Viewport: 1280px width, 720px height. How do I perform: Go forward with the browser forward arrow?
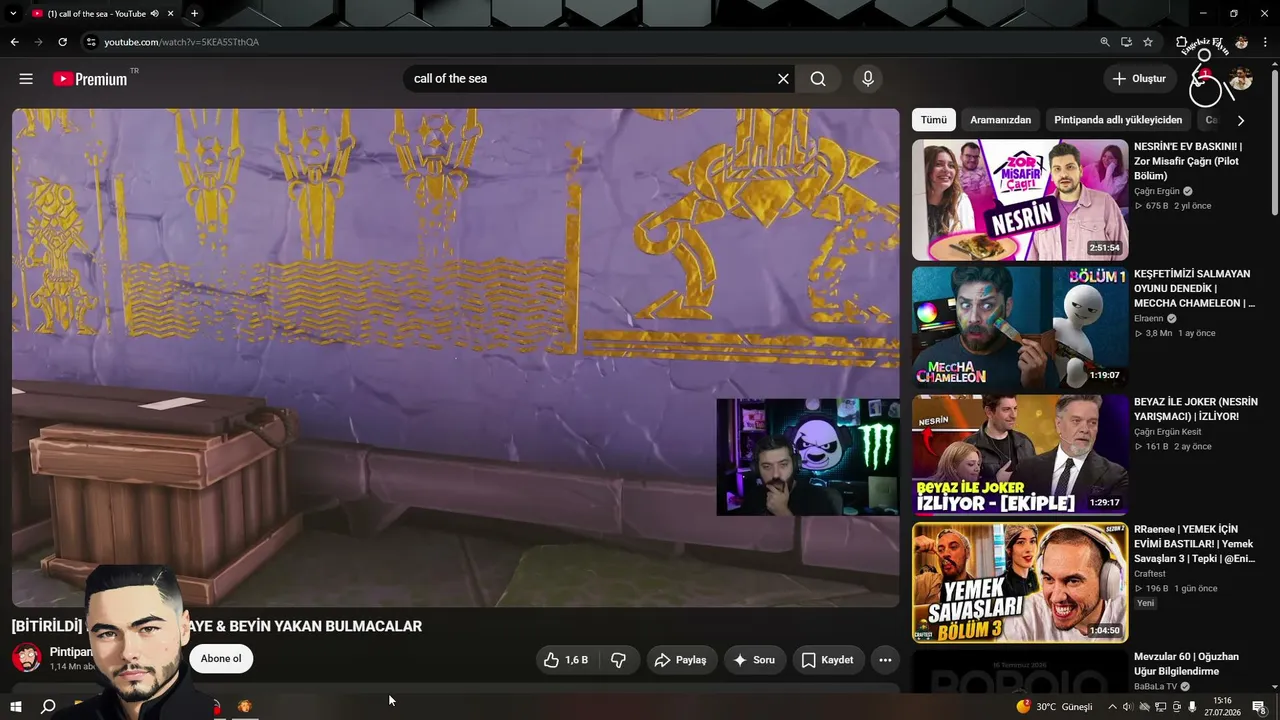38,42
